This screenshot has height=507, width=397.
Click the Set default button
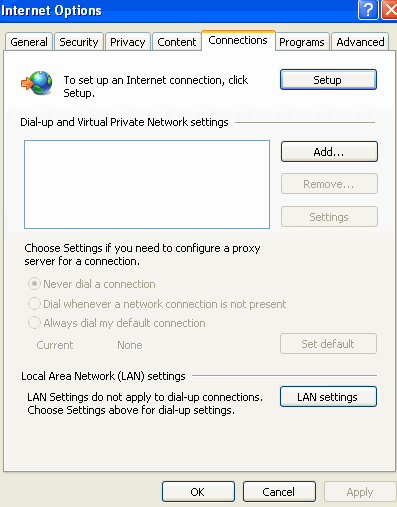pyautogui.click(x=328, y=344)
